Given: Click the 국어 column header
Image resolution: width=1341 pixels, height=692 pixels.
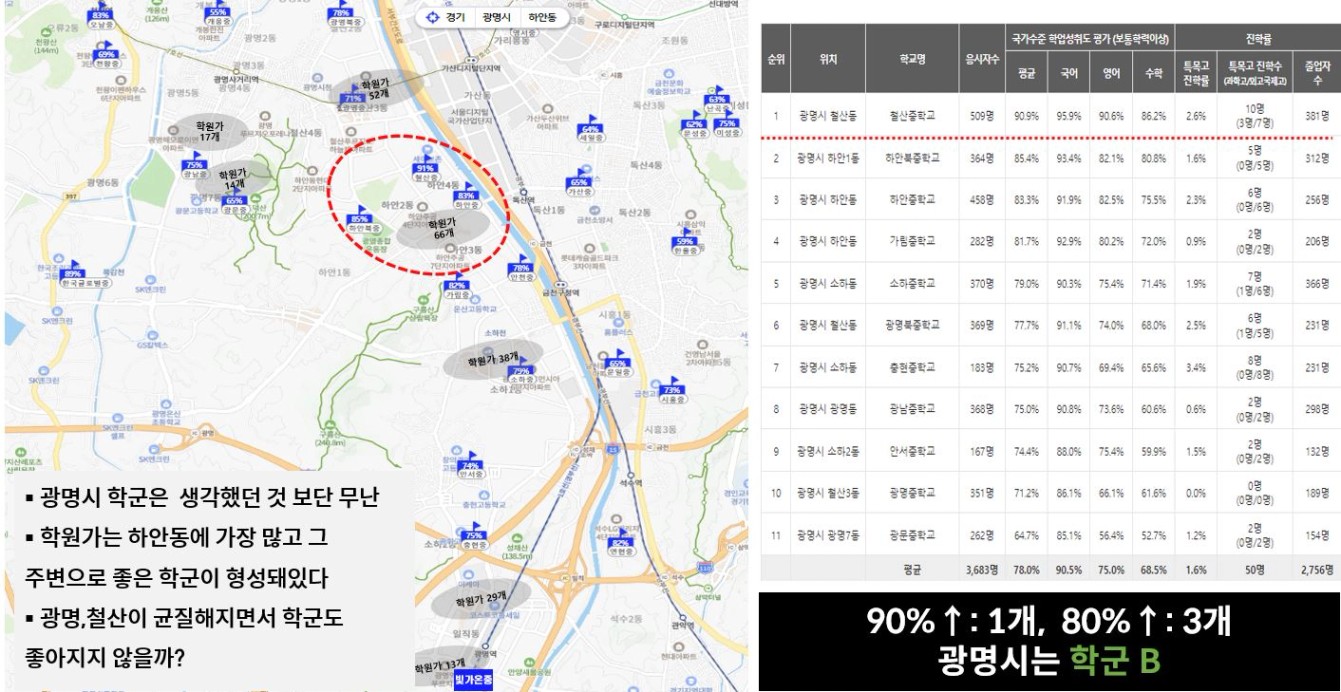Looking at the screenshot, I should [1068, 72].
